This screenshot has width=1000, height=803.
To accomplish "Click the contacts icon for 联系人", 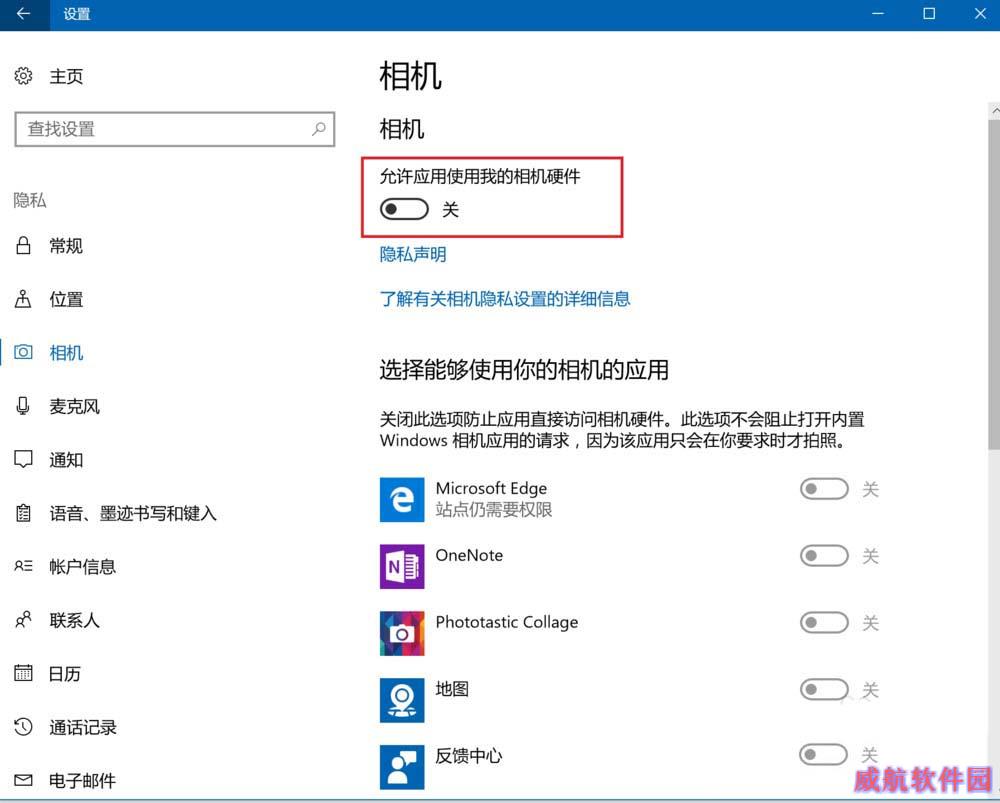I will (x=24, y=619).
